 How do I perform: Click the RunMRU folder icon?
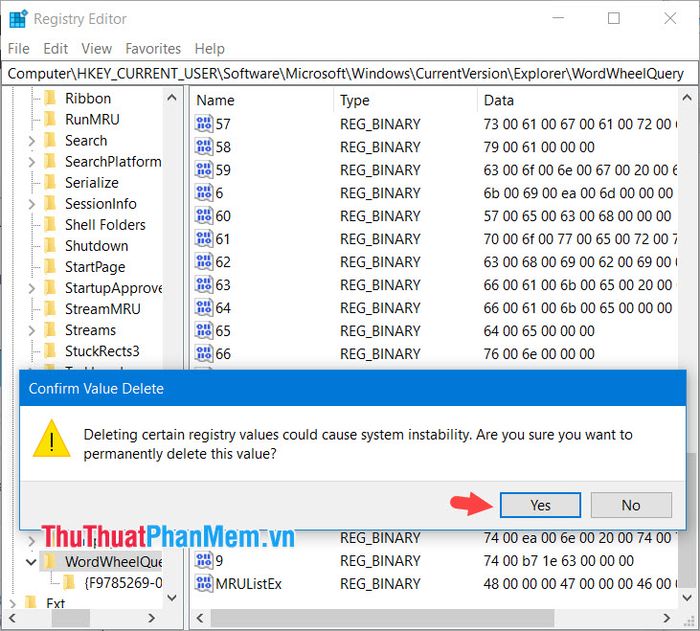point(50,119)
